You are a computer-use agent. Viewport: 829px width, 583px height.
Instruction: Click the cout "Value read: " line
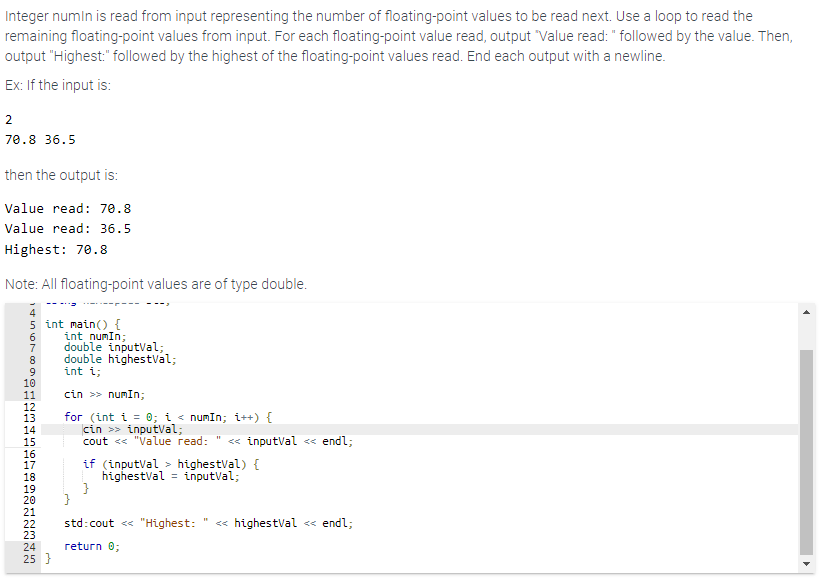point(218,441)
